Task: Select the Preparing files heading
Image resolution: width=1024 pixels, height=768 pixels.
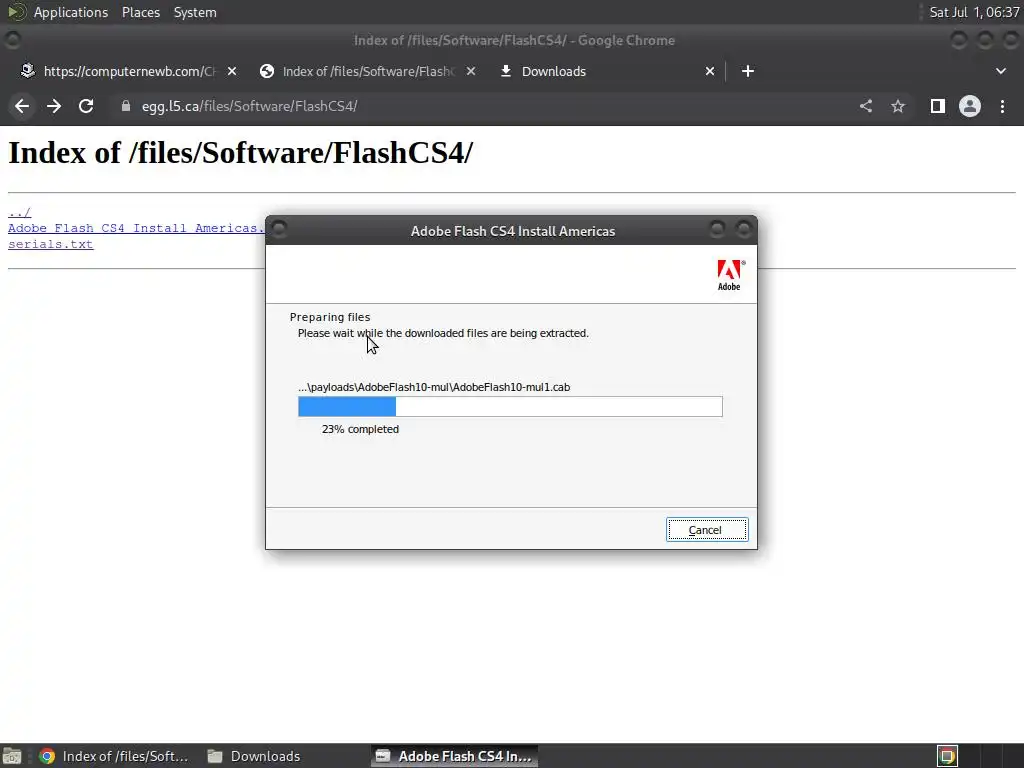Action: coord(330,317)
